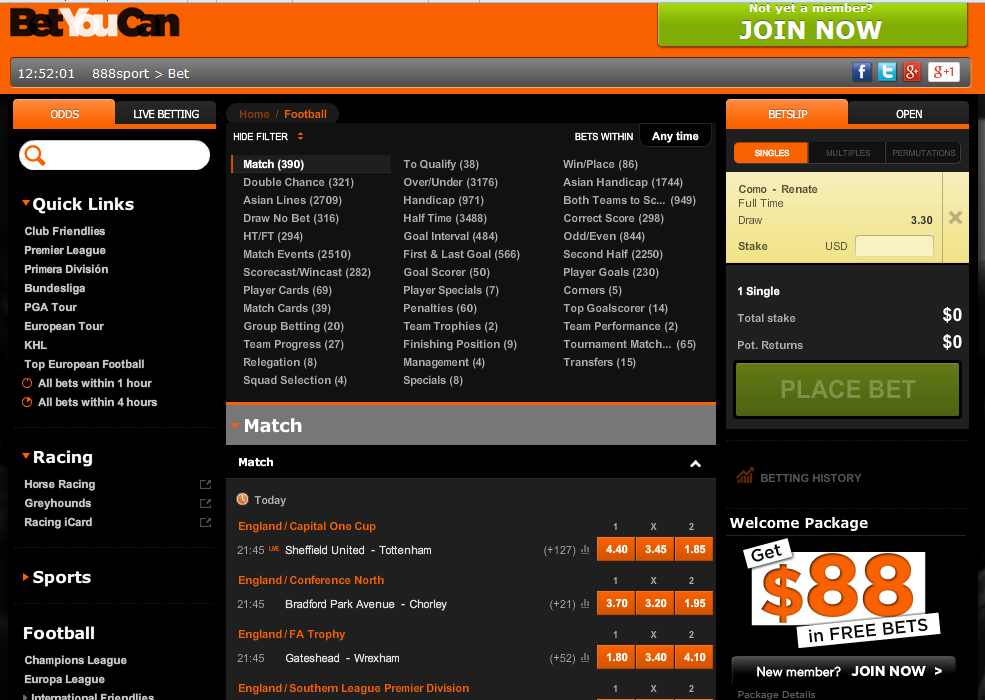
Task: Collapse the Match sub-panel with the chevron
Action: pyautogui.click(x=695, y=464)
